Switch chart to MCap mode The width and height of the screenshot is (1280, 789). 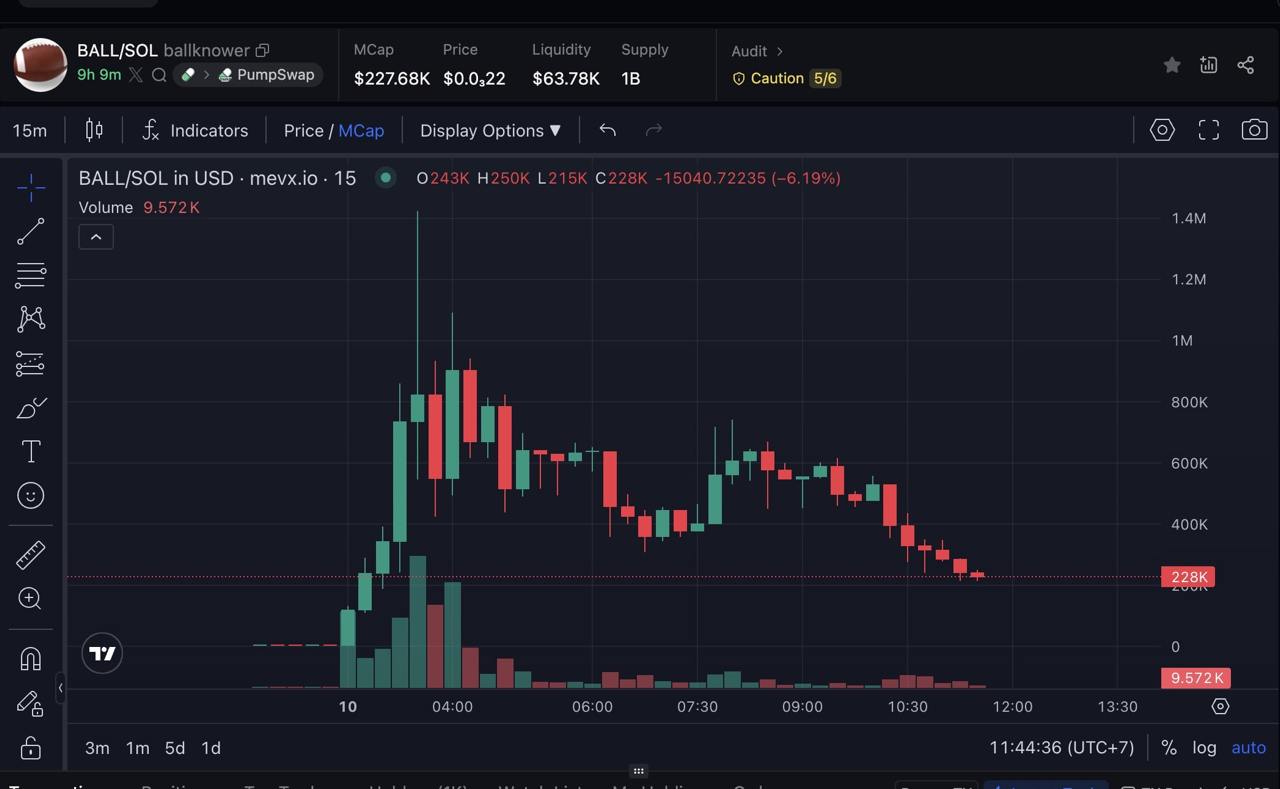tap(361, 130)
